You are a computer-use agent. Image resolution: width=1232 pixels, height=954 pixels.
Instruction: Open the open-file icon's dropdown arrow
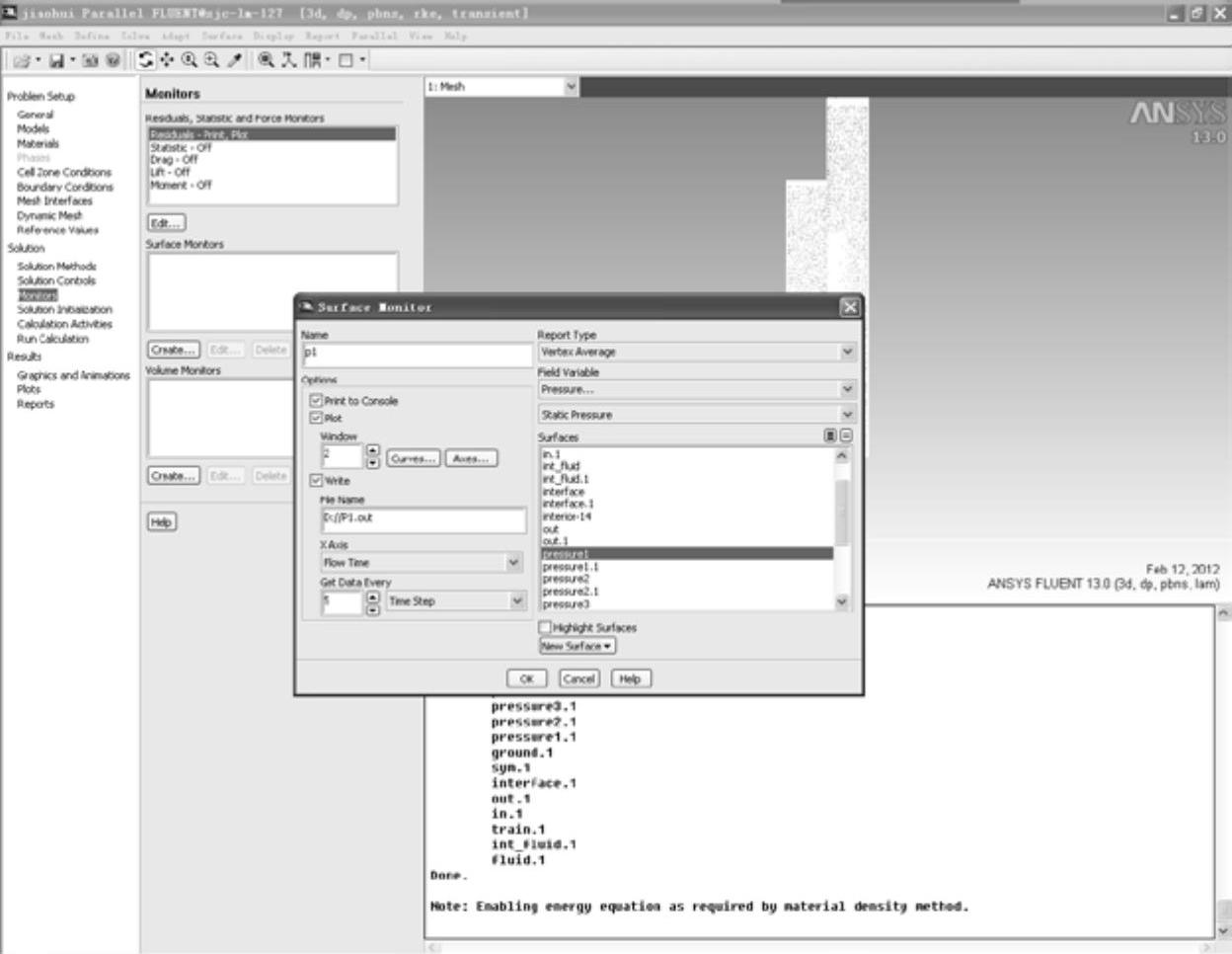(x=38, y=60)
